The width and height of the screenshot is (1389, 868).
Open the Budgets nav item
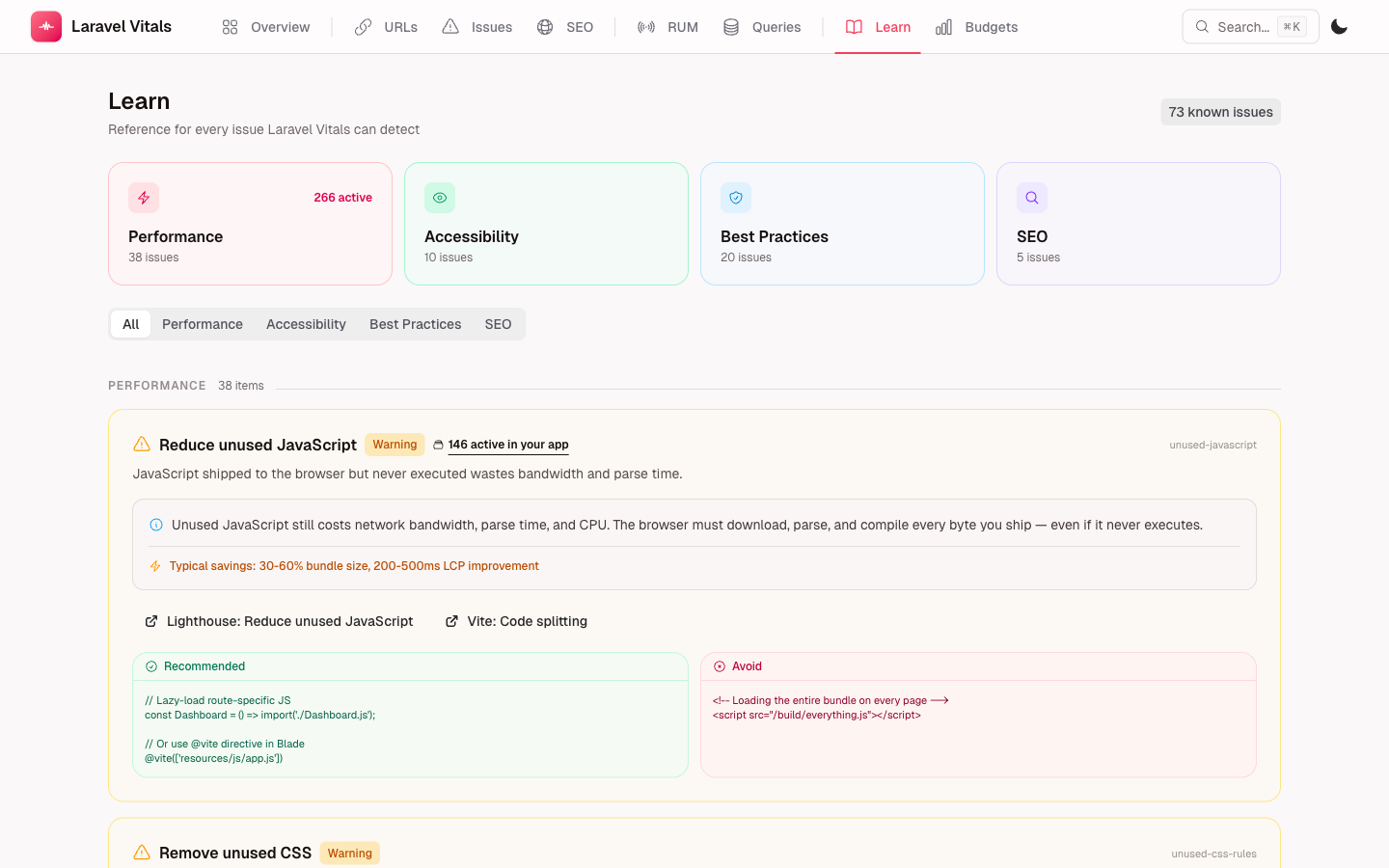(x=977, y=27)
